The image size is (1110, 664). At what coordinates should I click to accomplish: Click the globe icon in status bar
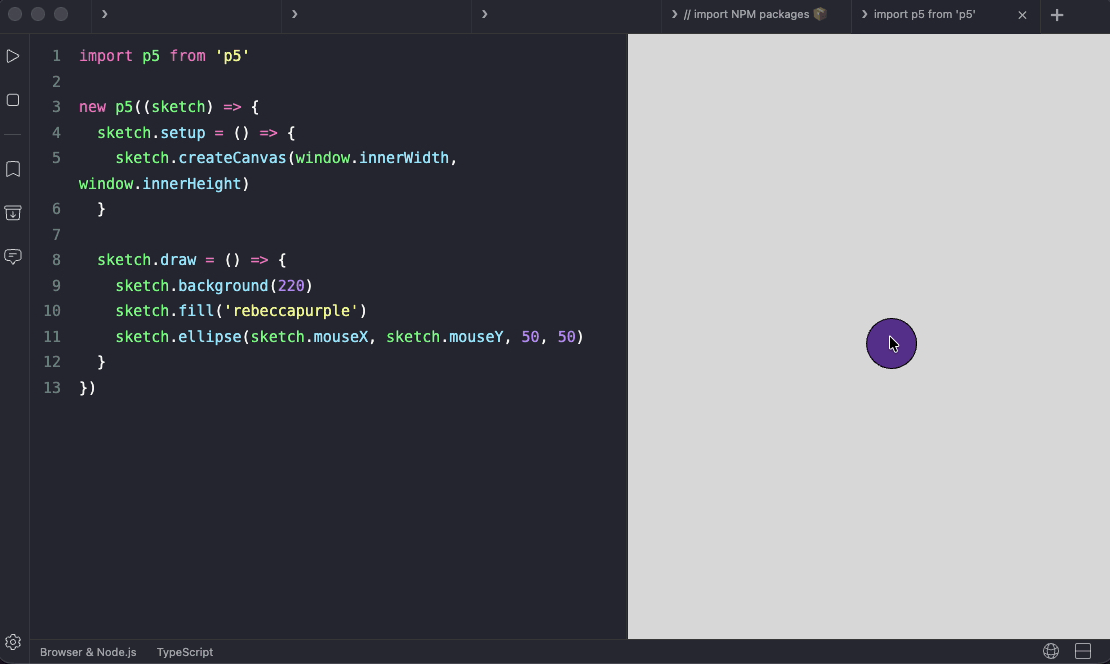click(1051, 651)
